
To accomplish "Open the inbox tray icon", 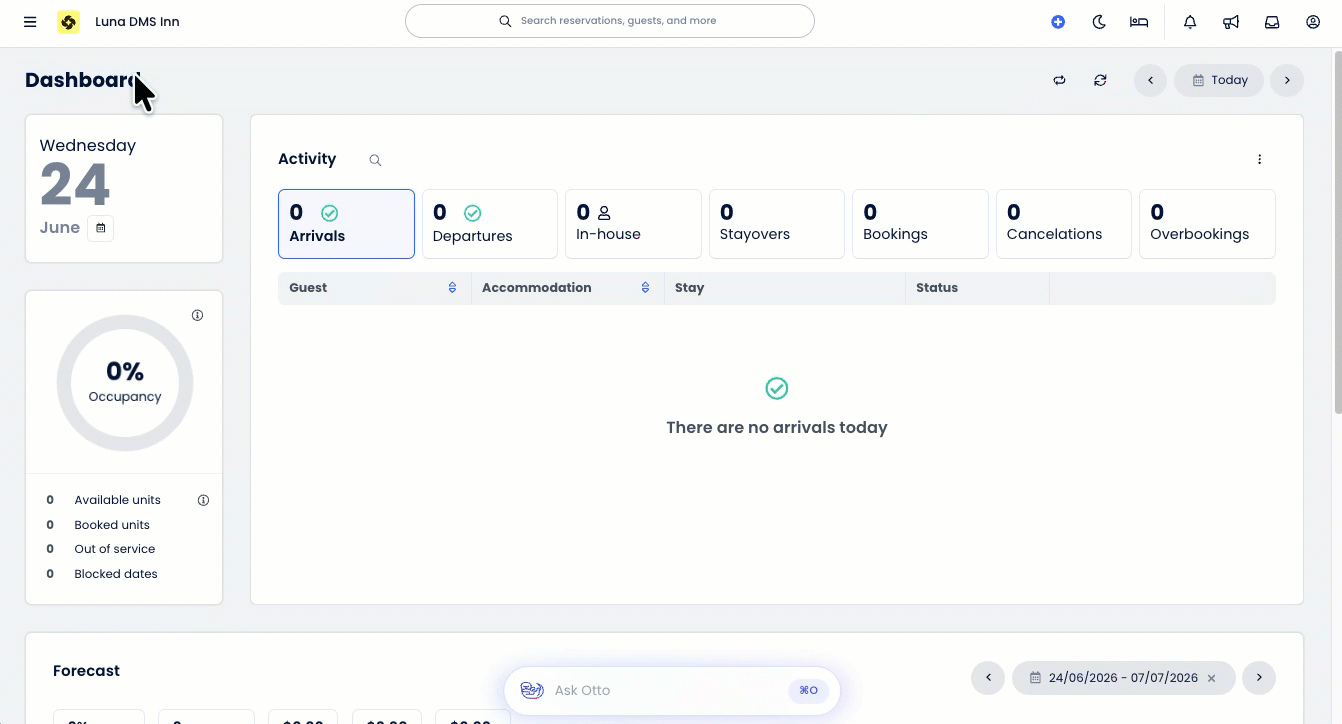I will pos(1272,22).
